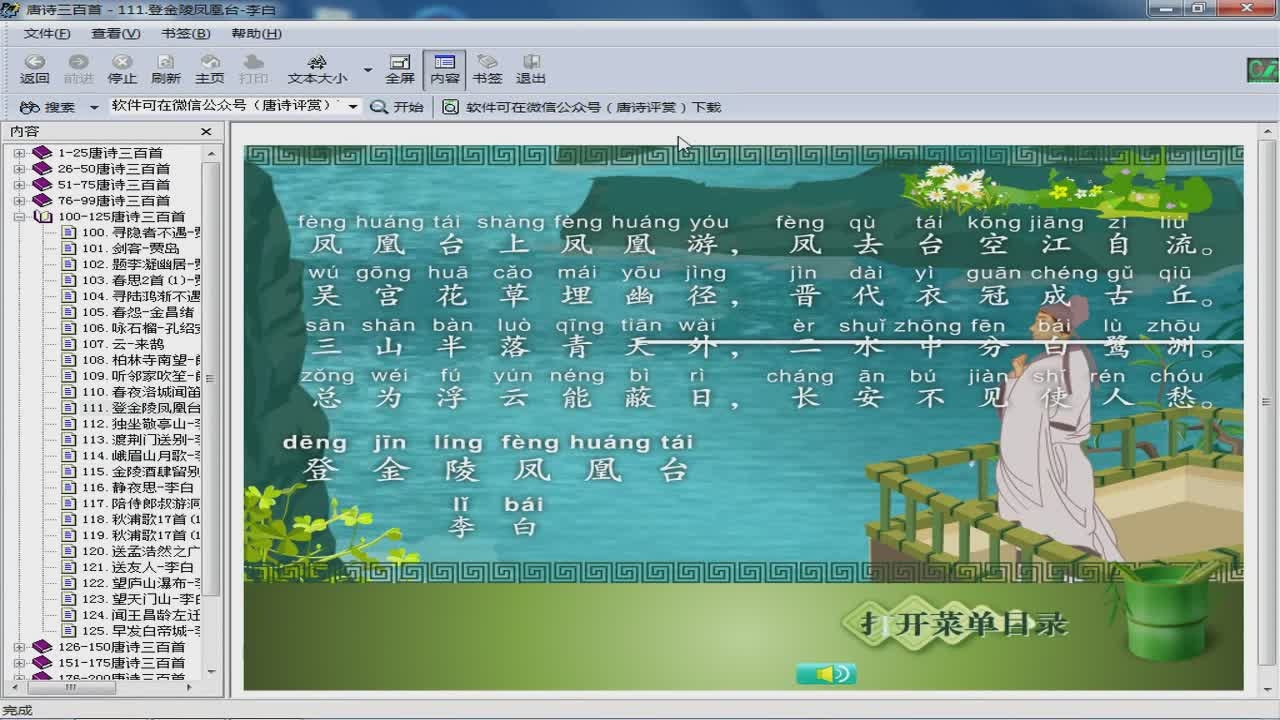
Task: Toggle the 内容 contents panel button
Action: pos(444,69)
